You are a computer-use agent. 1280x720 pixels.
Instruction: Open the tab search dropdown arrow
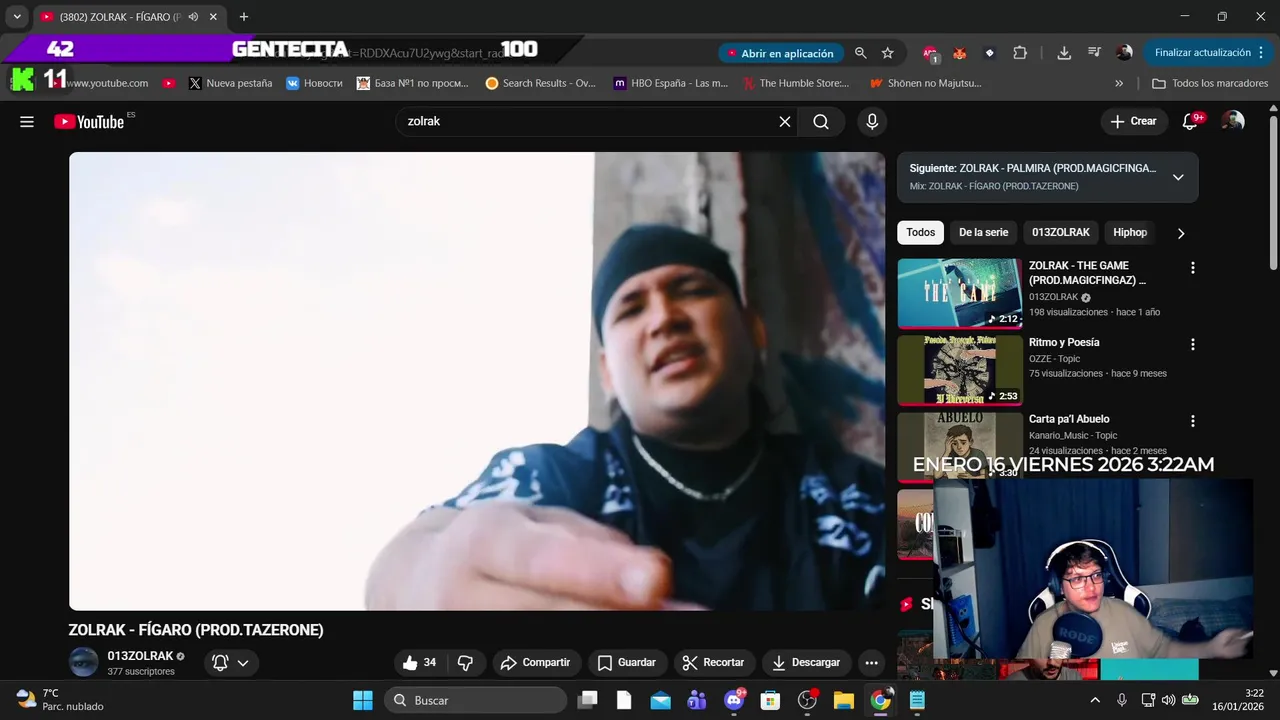tap(17, 17)
